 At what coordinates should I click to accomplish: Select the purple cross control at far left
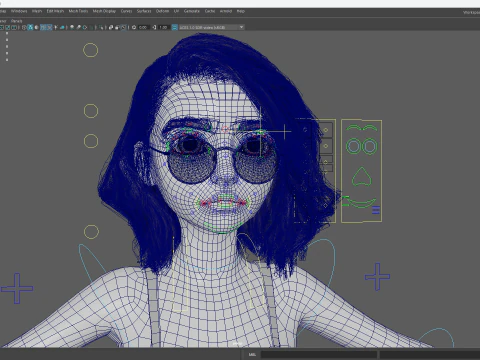click(x=17, y=288)
